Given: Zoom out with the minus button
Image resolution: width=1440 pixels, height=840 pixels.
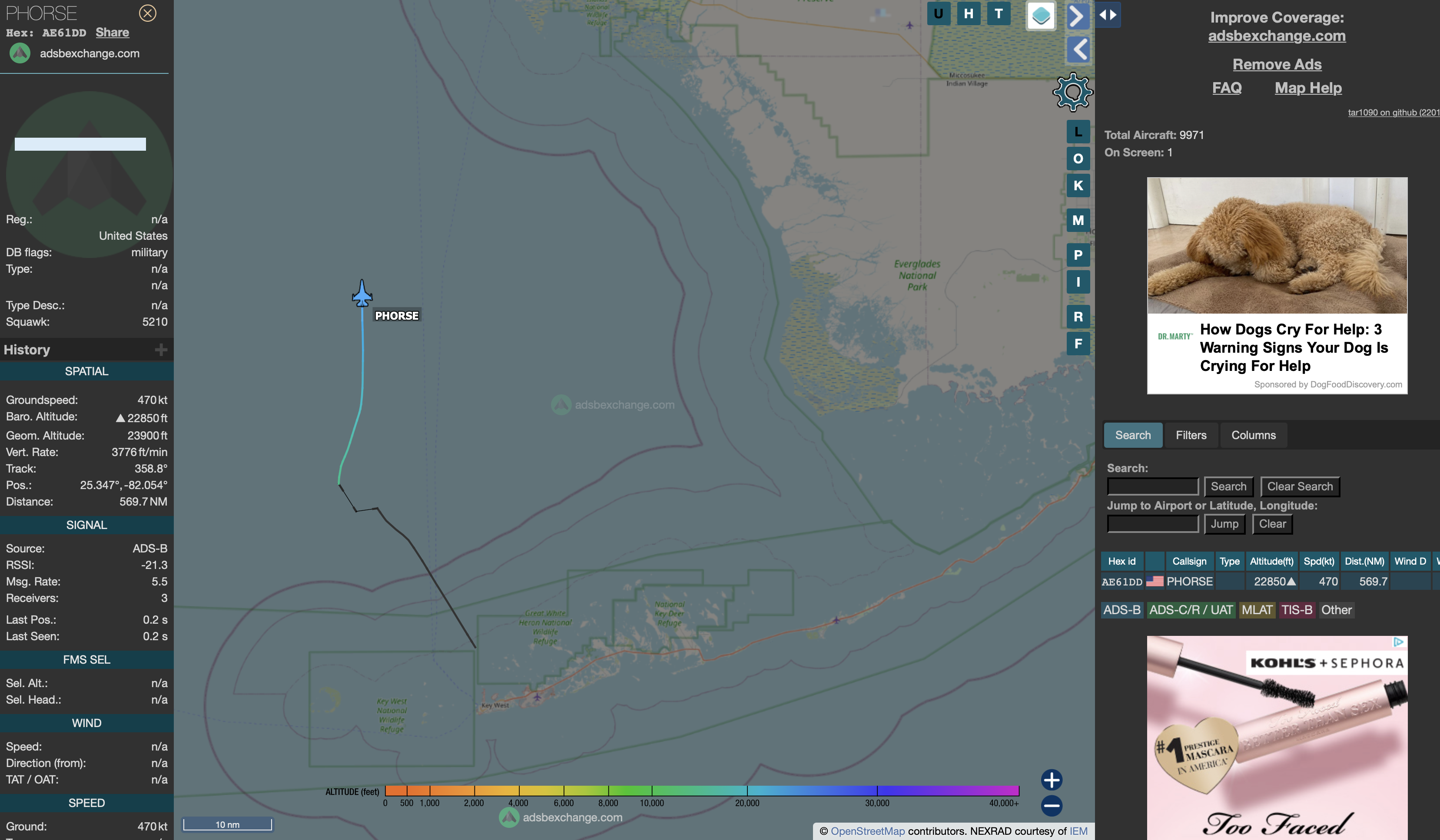Looking at the screenshot, I should pyautogui.click(x=1052, y=806).
